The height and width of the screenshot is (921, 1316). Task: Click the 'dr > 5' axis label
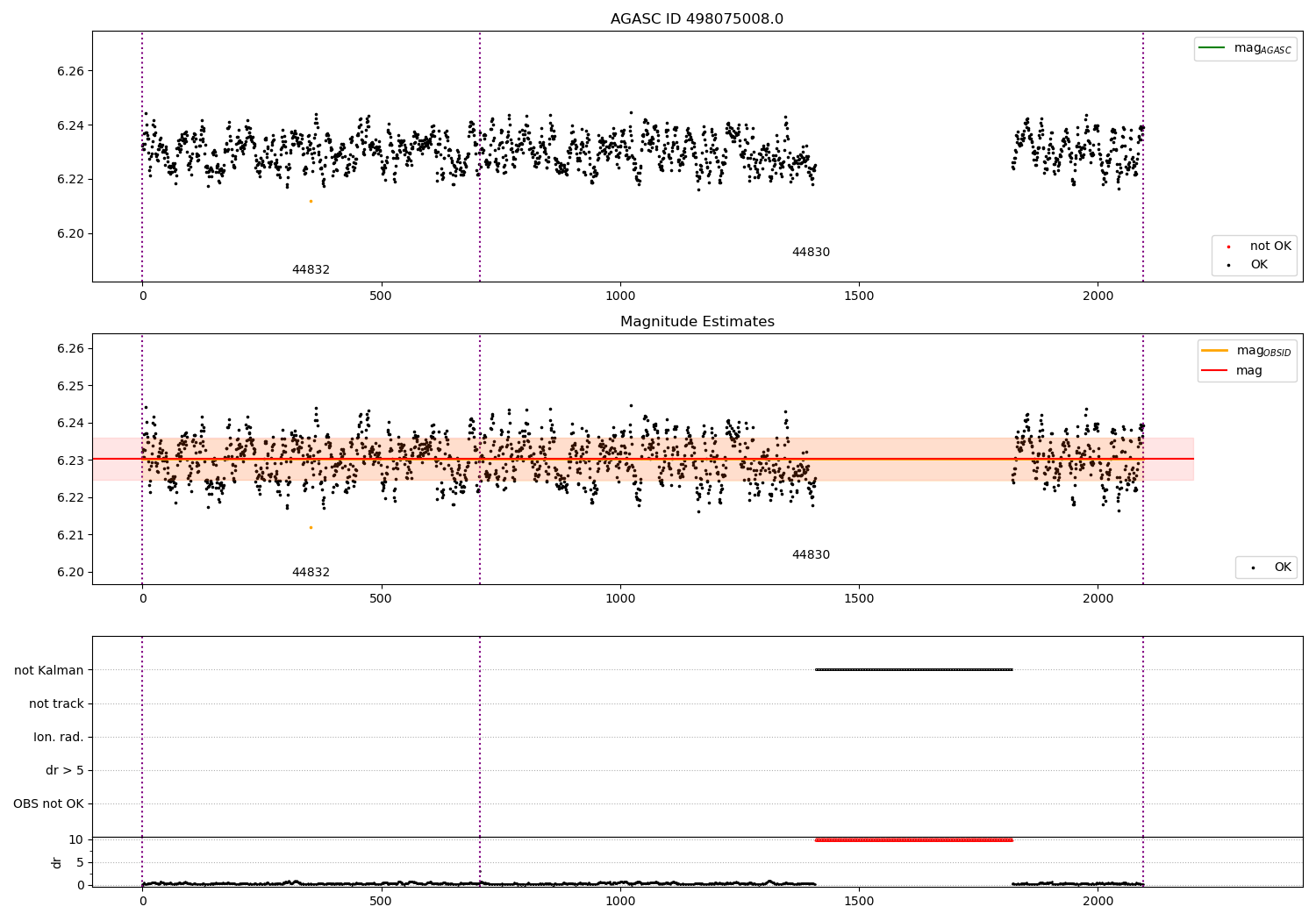click(65, 770)
